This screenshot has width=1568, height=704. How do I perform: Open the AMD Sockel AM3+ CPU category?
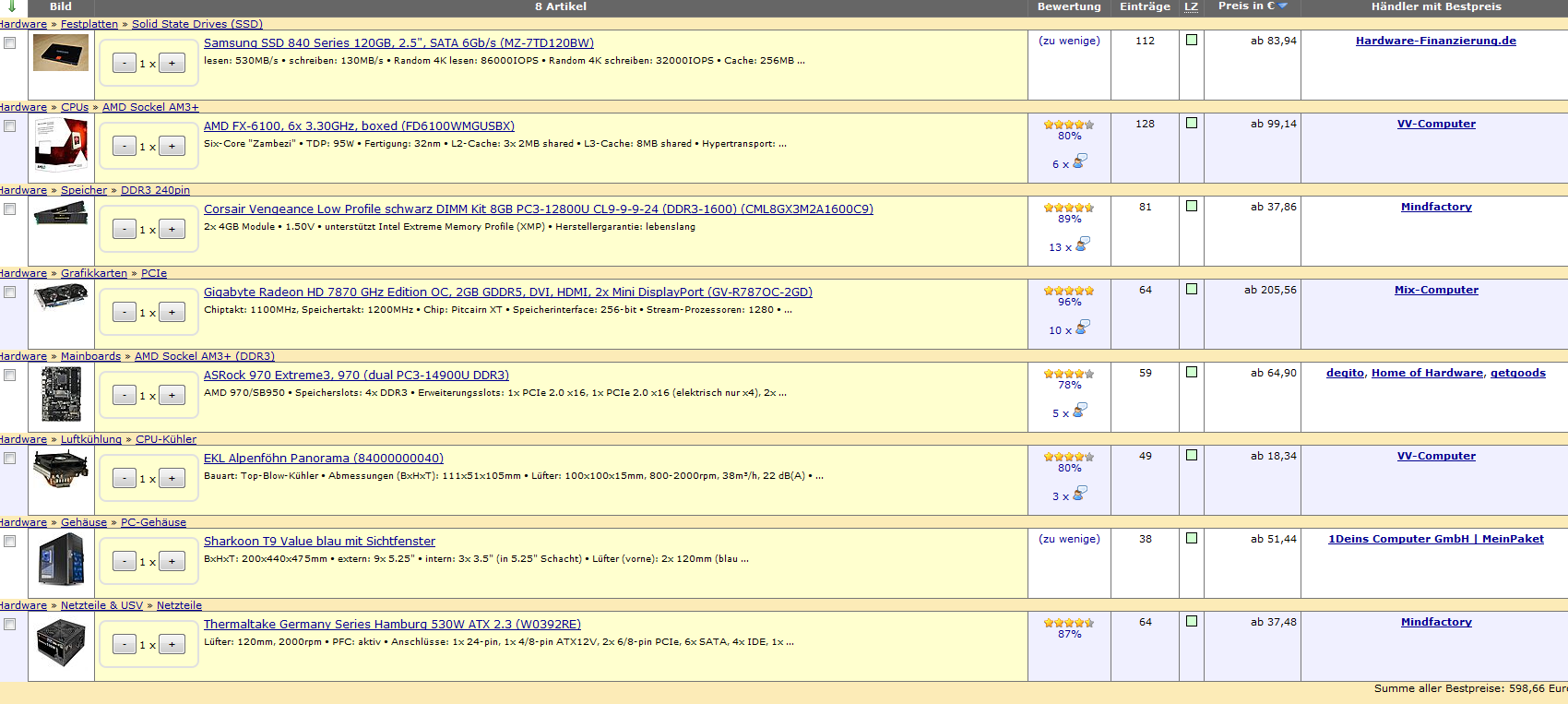[150, 107]
